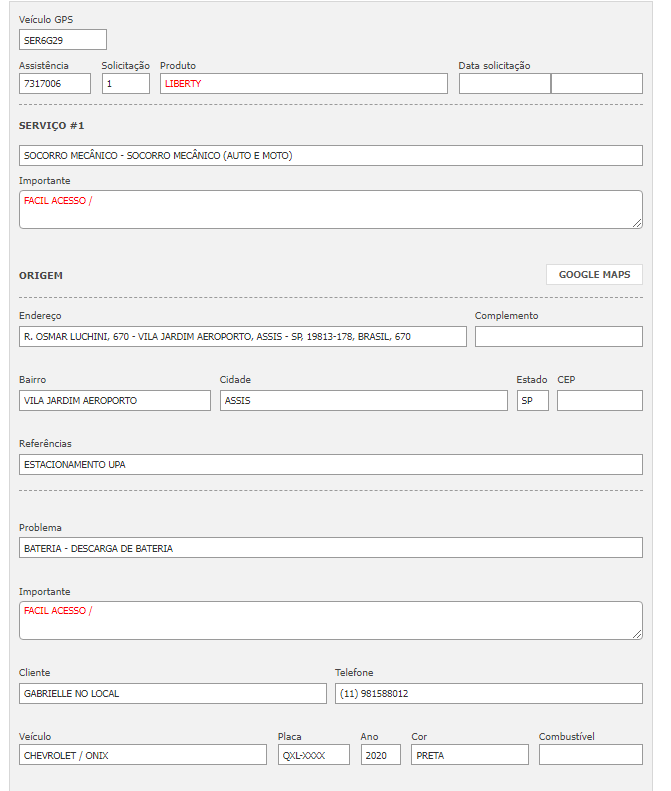
Task: Click the Importante textarea under Serviço #1
Action: (330, 210)
